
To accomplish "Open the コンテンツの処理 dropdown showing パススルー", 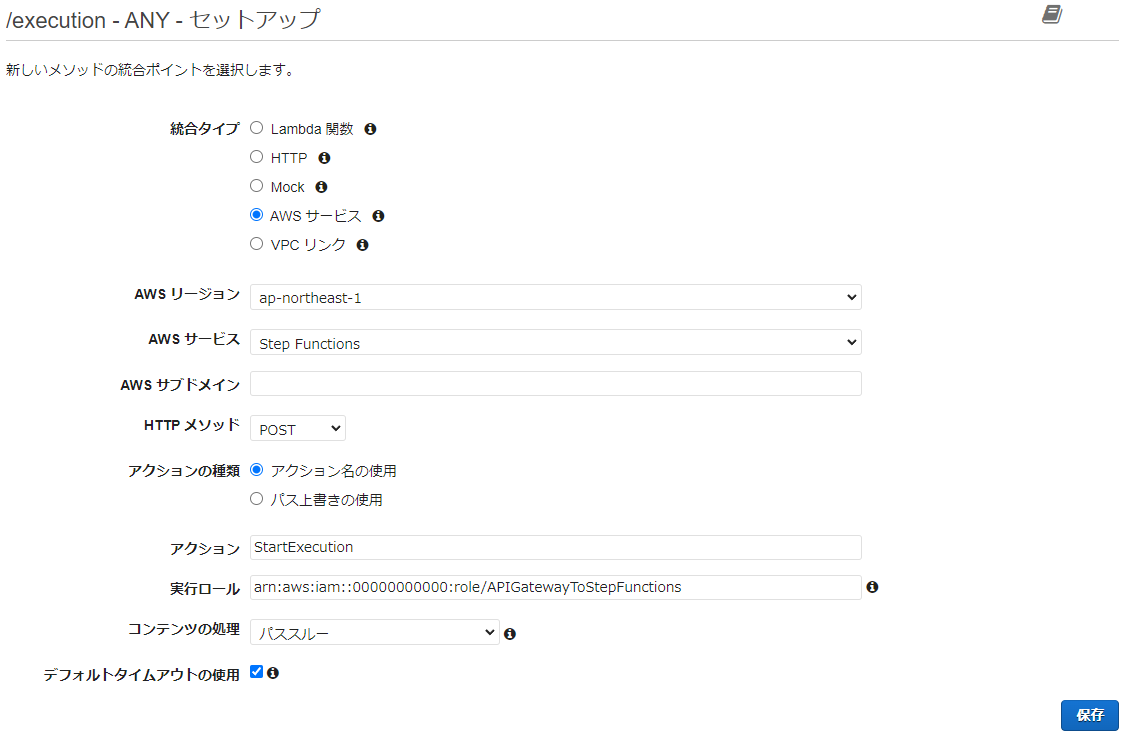I will tap(374, 632).
